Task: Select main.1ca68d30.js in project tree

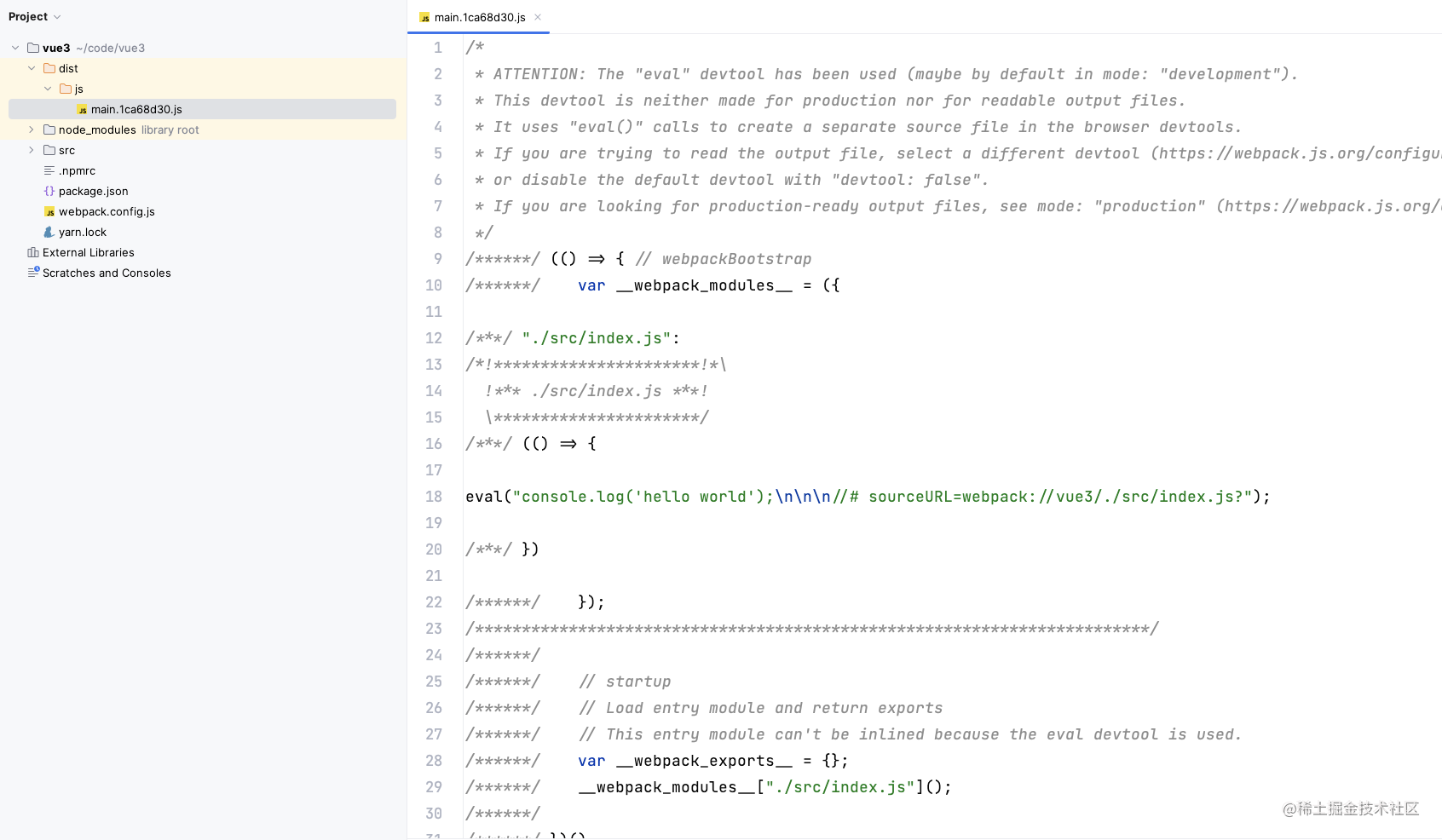Action: coord(202,109)
